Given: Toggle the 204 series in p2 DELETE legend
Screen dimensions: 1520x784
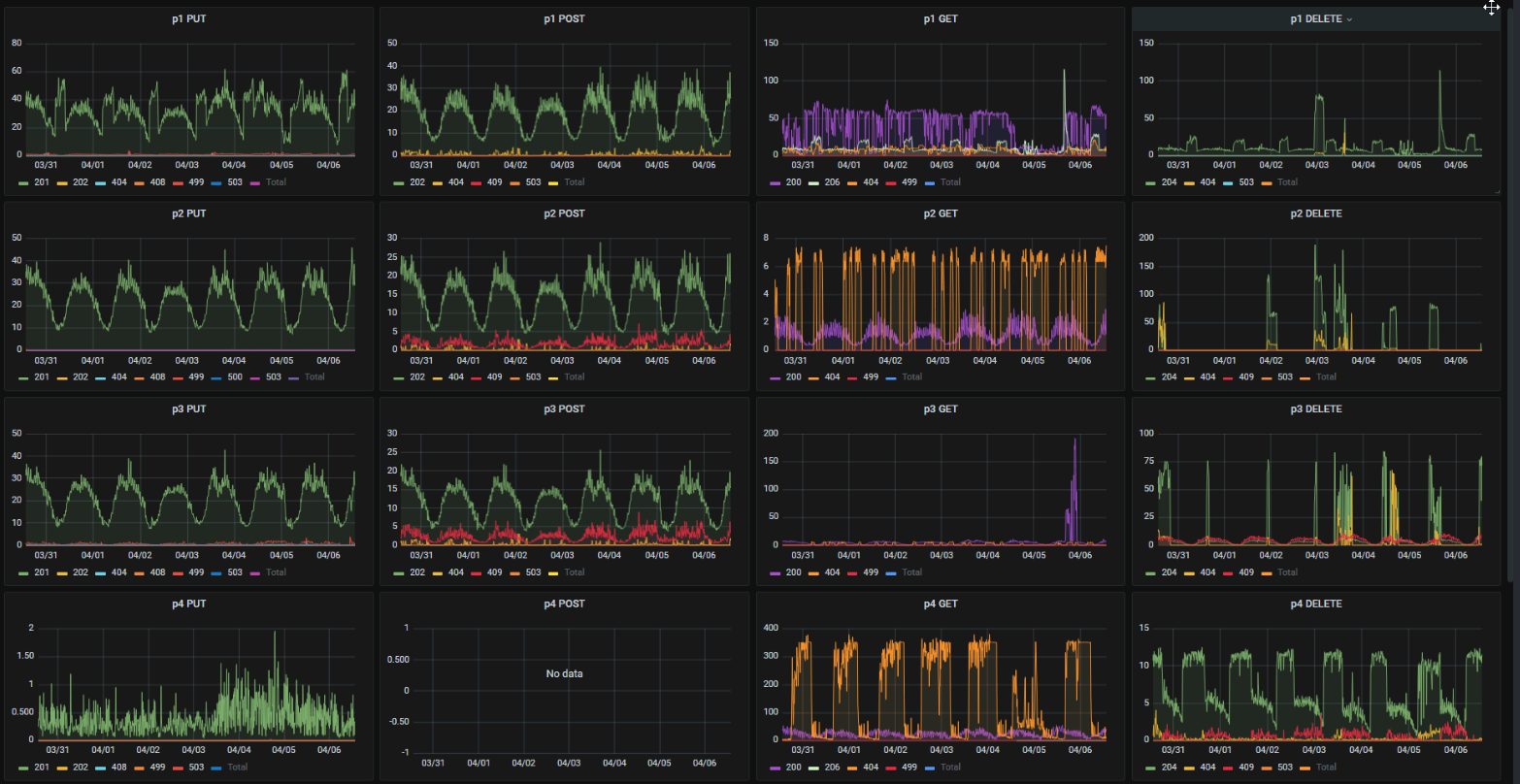Looking at the screenshot, I should tap(1171, 377).
